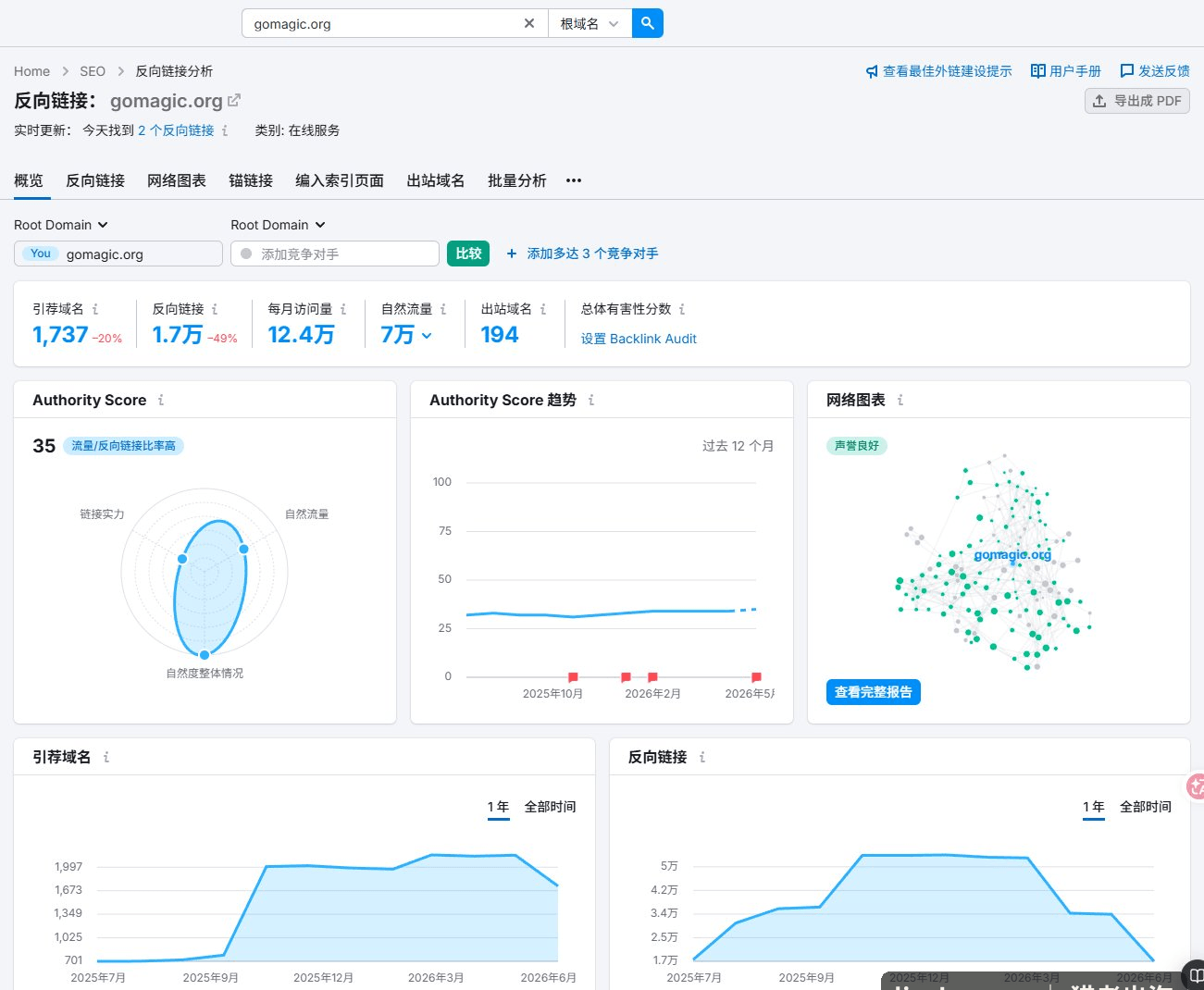This screenshot has height=990, width=1204.
Task: Click the 添加竞争对手 input field
Action: (x=335, y=254)
